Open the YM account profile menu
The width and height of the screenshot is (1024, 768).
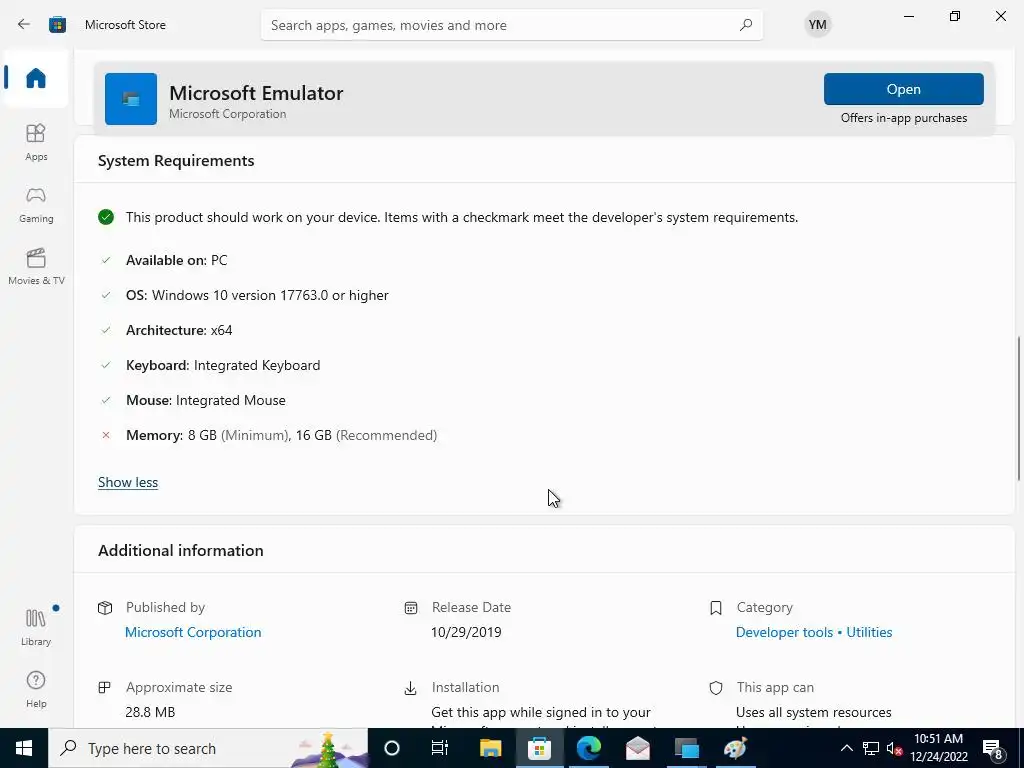[817, 25]
